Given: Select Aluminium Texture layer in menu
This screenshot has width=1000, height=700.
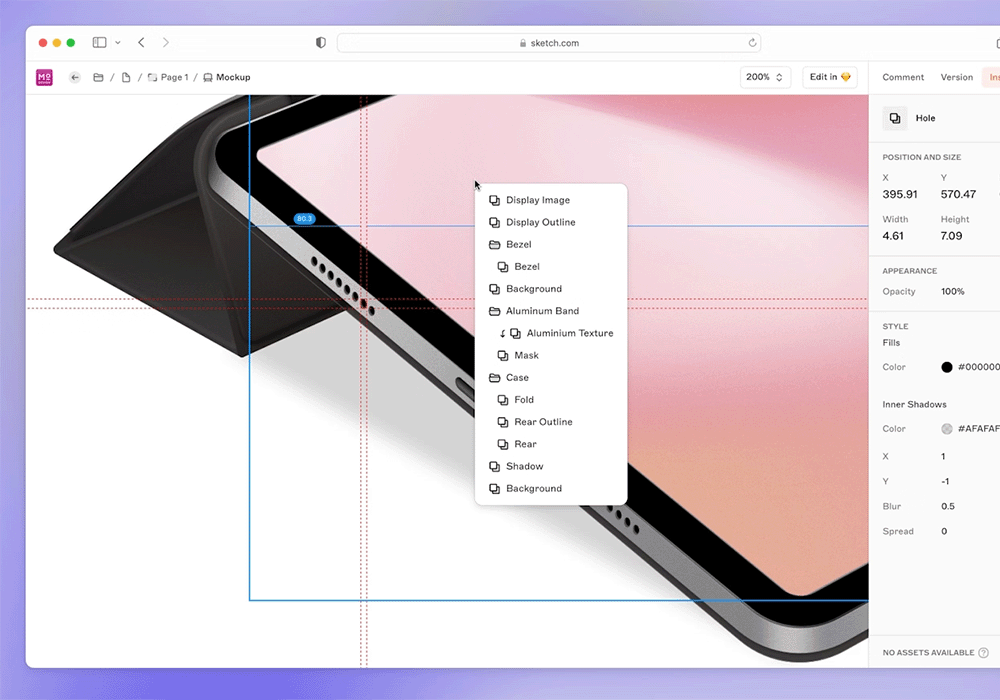Looking at the screenshot, I should [x=551, y=333].
